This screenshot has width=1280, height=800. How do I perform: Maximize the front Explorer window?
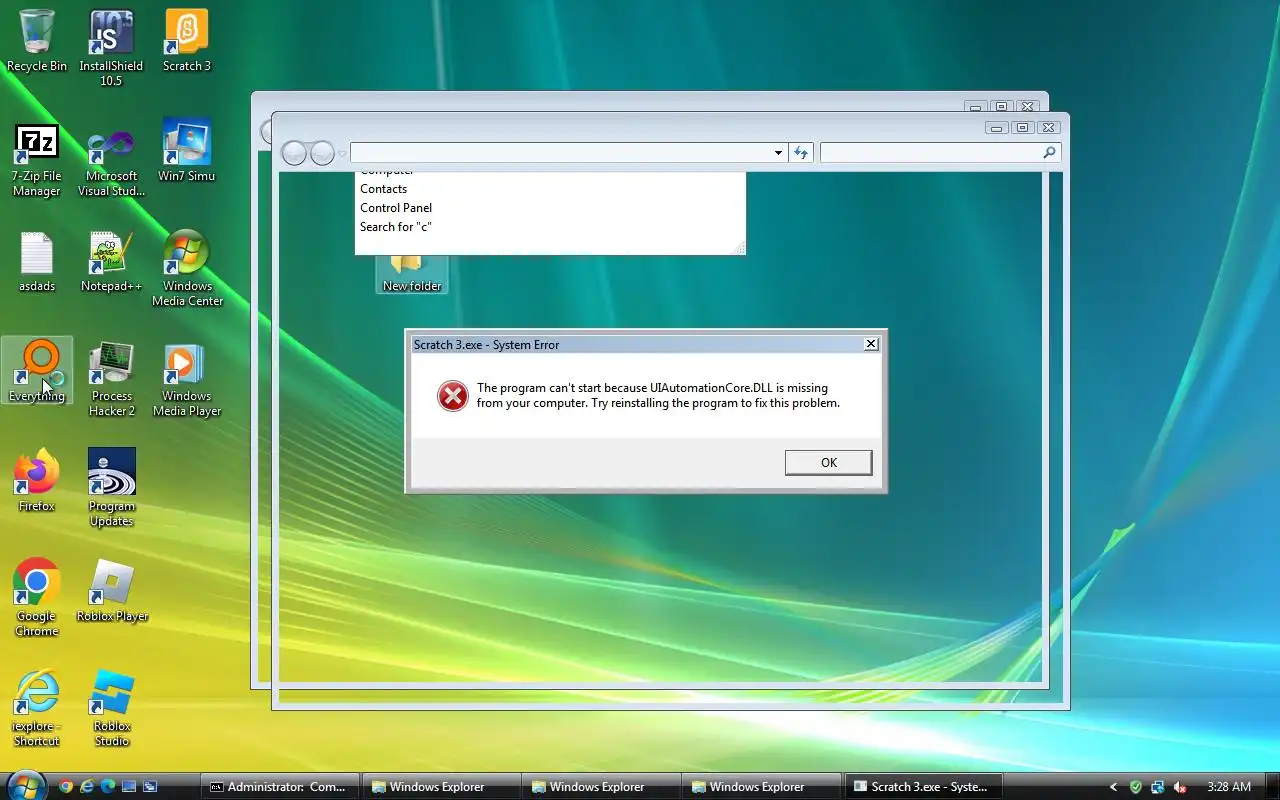[x=1022, y=127]
